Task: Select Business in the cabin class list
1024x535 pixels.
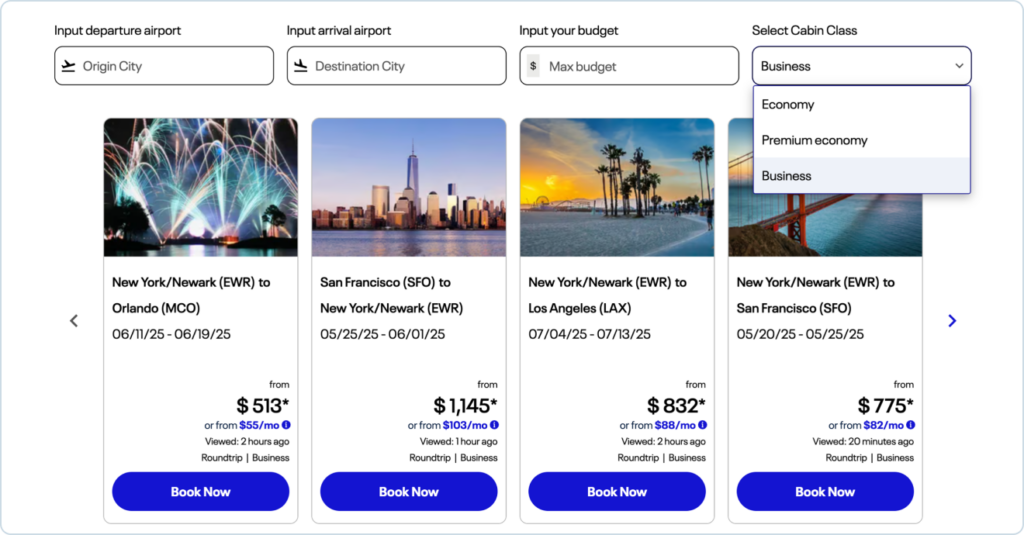Action: tap(786, 176)
